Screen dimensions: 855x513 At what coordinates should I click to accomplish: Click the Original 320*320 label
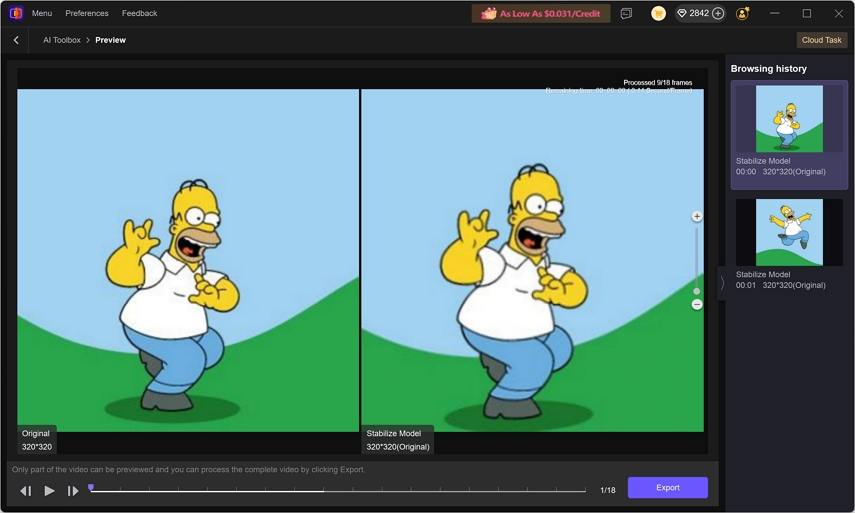[x=37, y=440]
